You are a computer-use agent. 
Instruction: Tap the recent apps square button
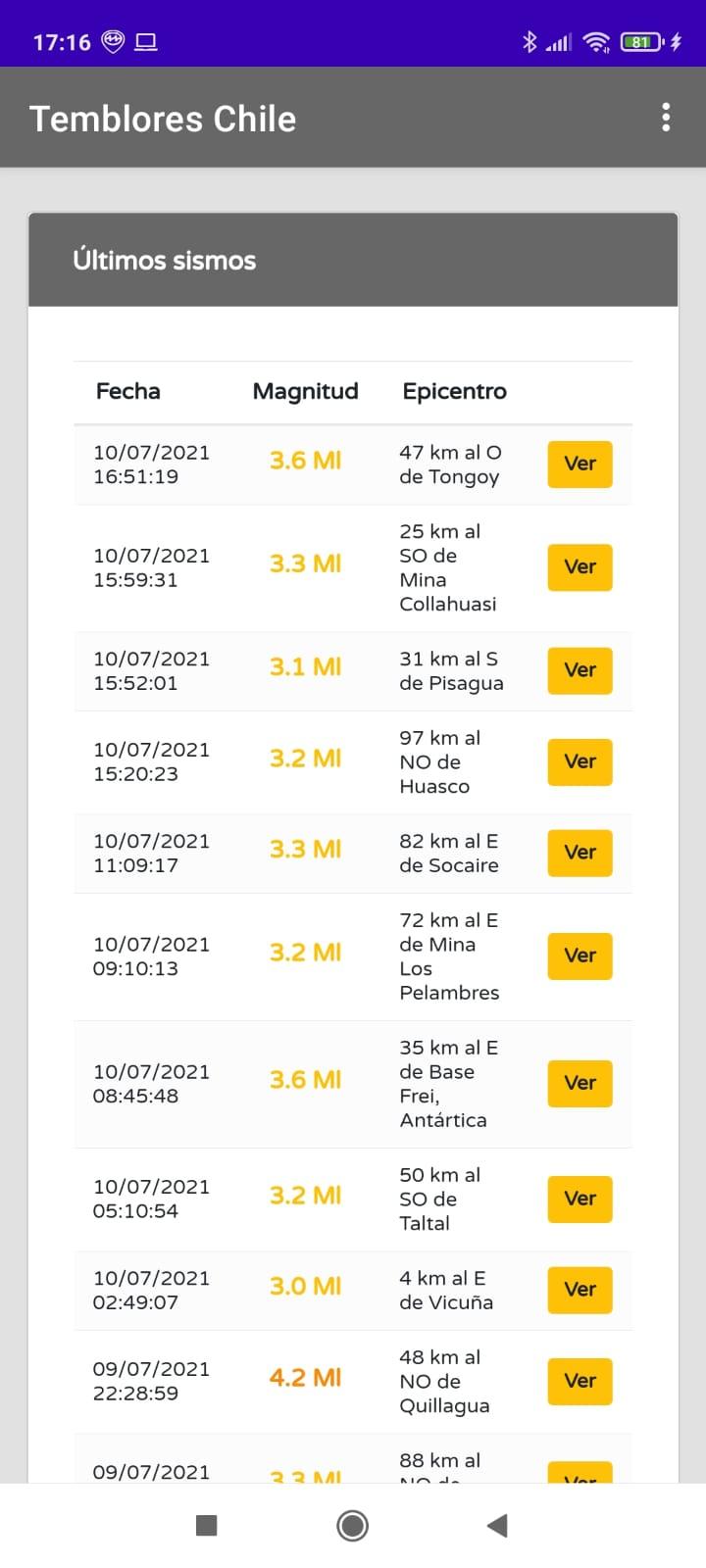[x=206, y=1525]
